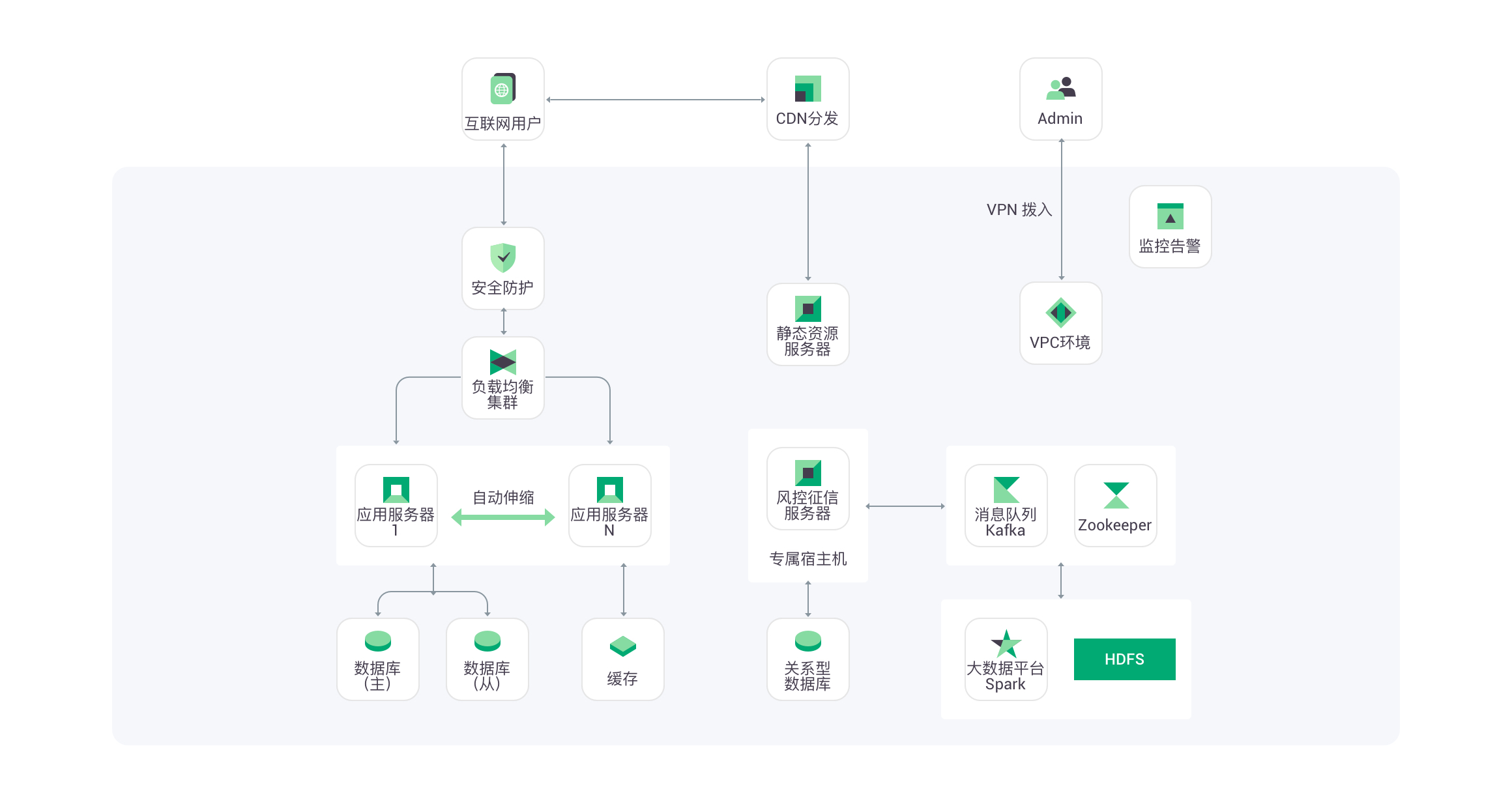Select the 监控告警 alert icon
This screenshot has height=804, width=1512.
coord(1170,216)
